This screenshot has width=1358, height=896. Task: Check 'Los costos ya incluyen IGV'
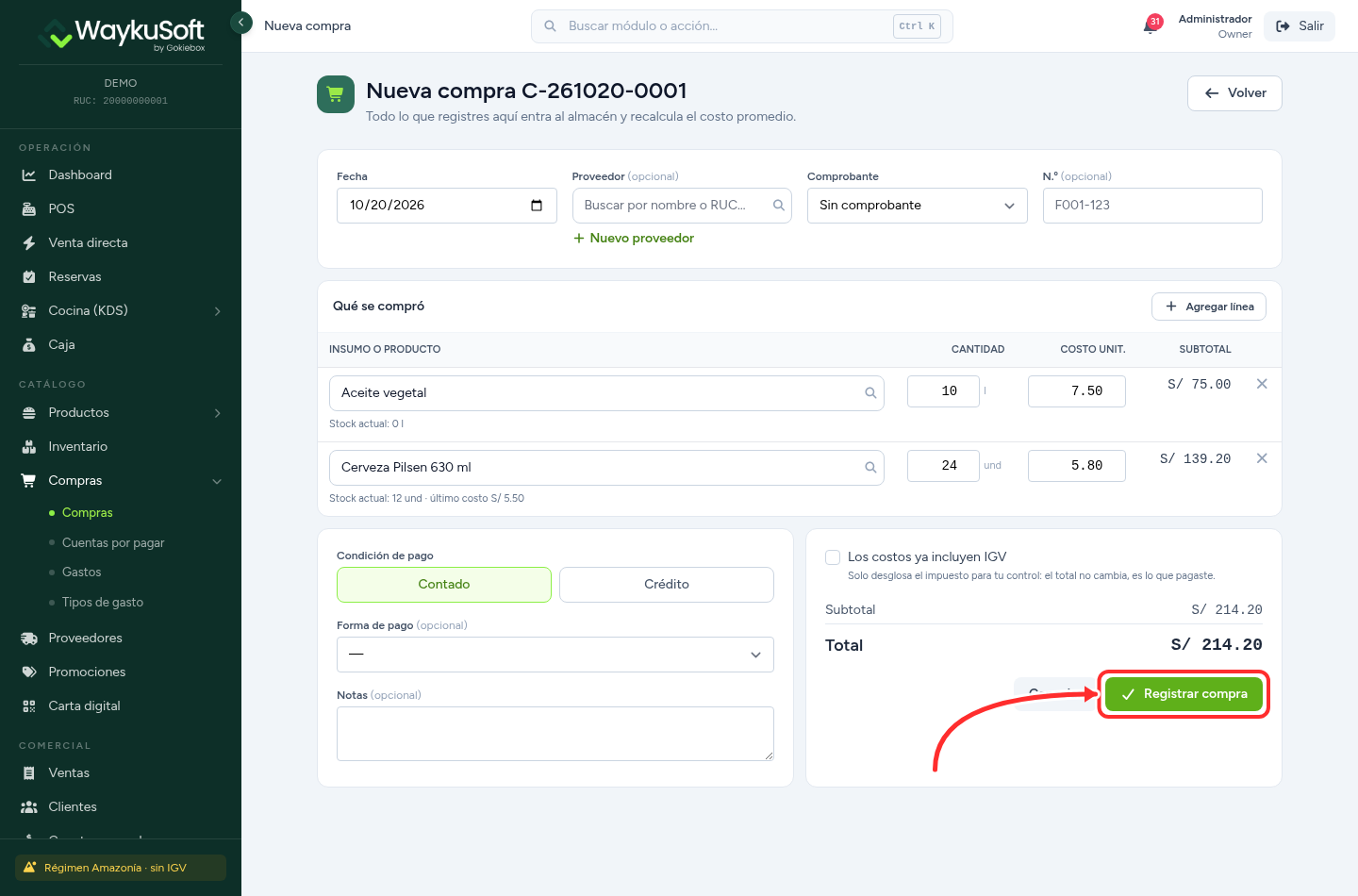pyautogui.click(x=833, y=557)
